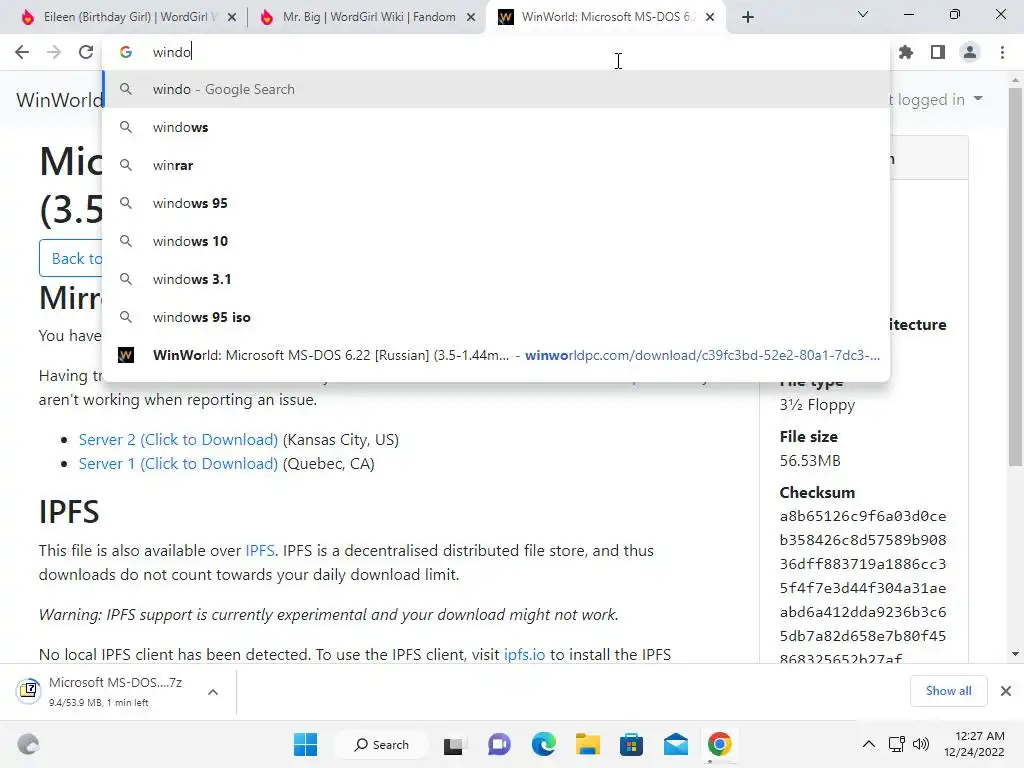The width and height of the screenshot is (1024, 768).
Task: Open the IPFS link in the paragraph
Action: coord(260,551)
